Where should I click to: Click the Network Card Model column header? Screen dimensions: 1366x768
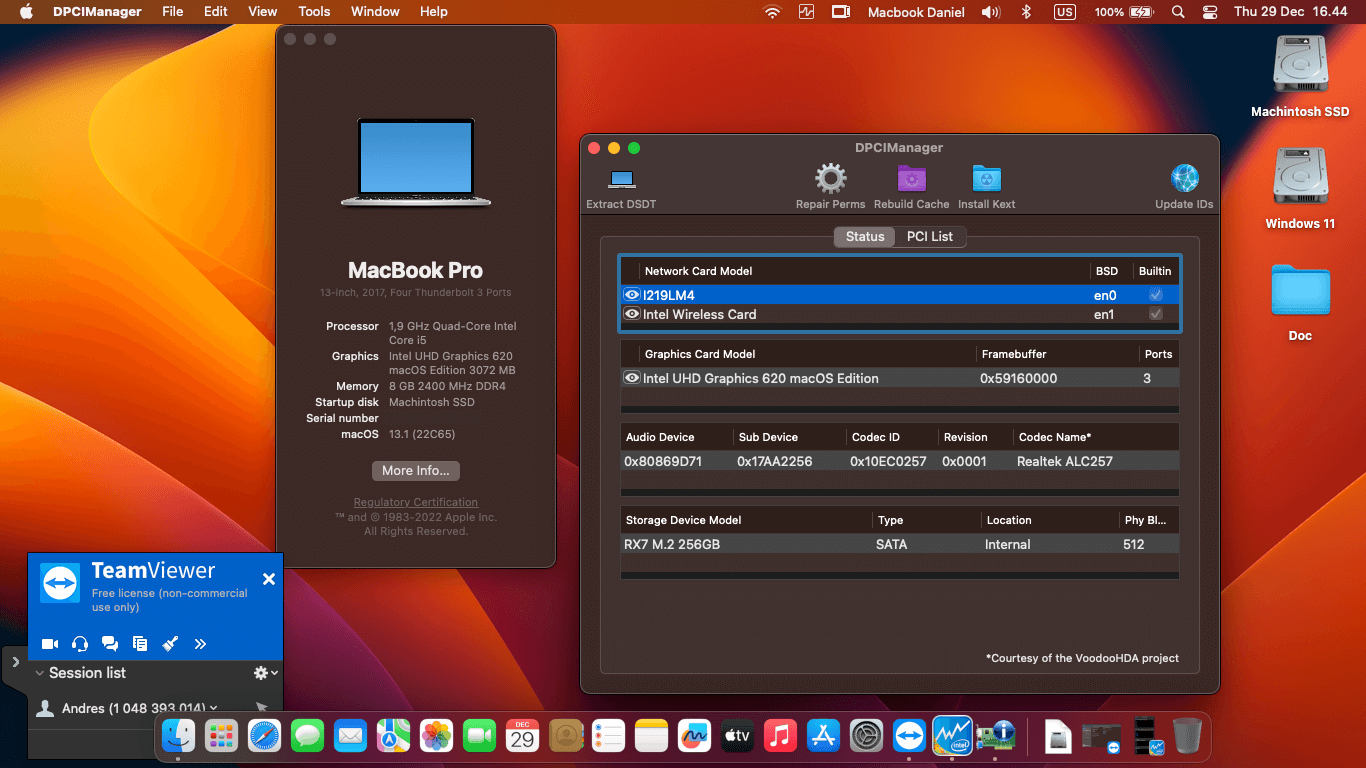coord(698,271)
